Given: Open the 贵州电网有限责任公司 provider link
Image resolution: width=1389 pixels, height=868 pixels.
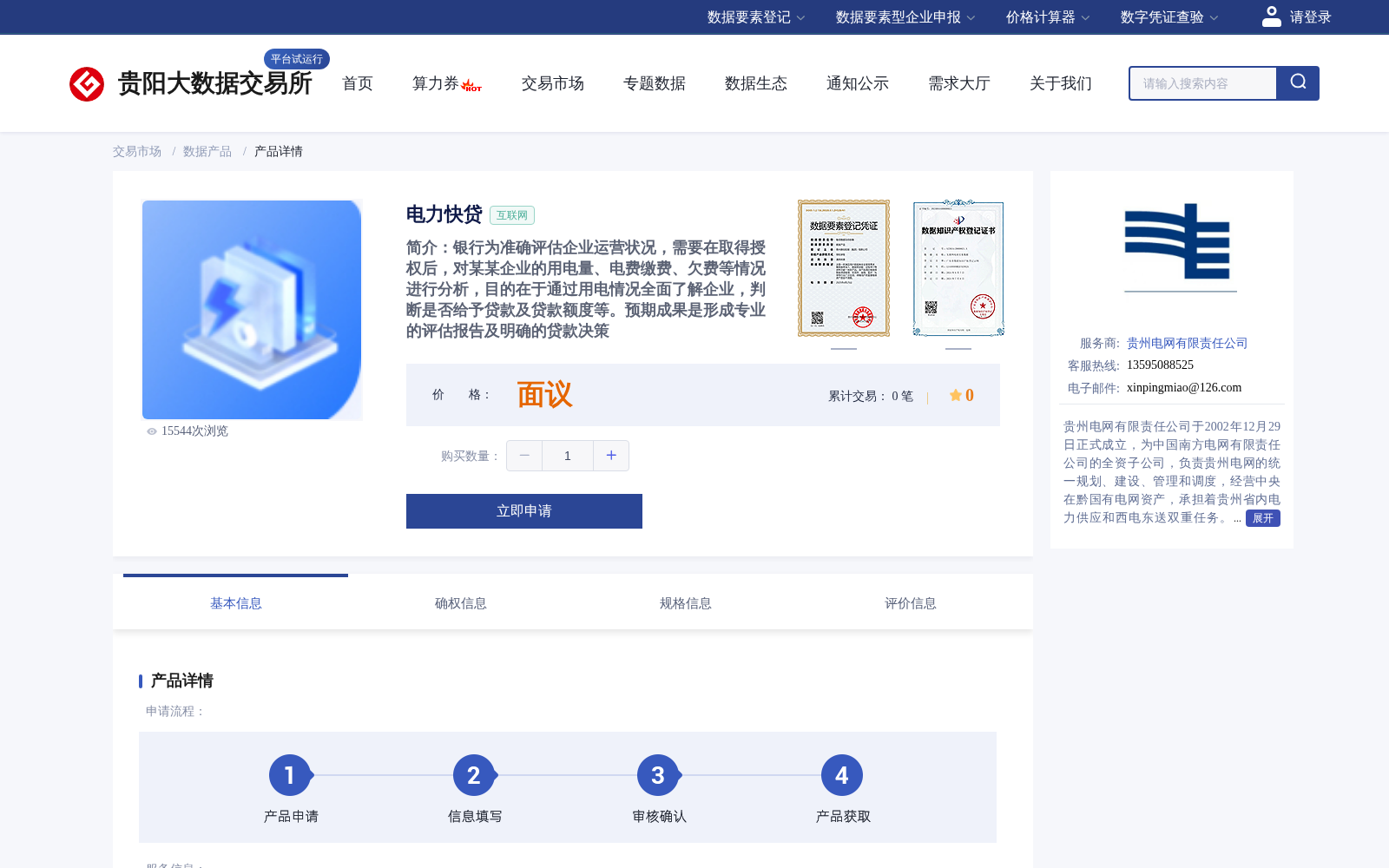Looking at the screenshot, I should (1188, 343).
